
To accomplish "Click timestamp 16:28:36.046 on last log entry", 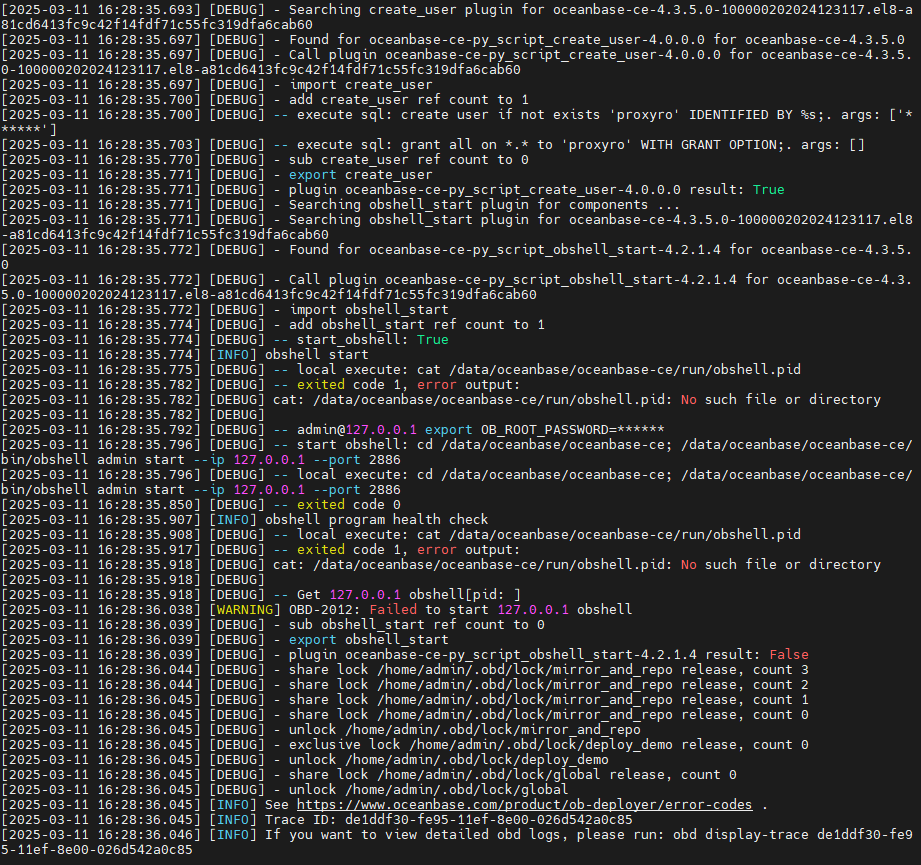I will pyautogui.click(x=149, y=834).
